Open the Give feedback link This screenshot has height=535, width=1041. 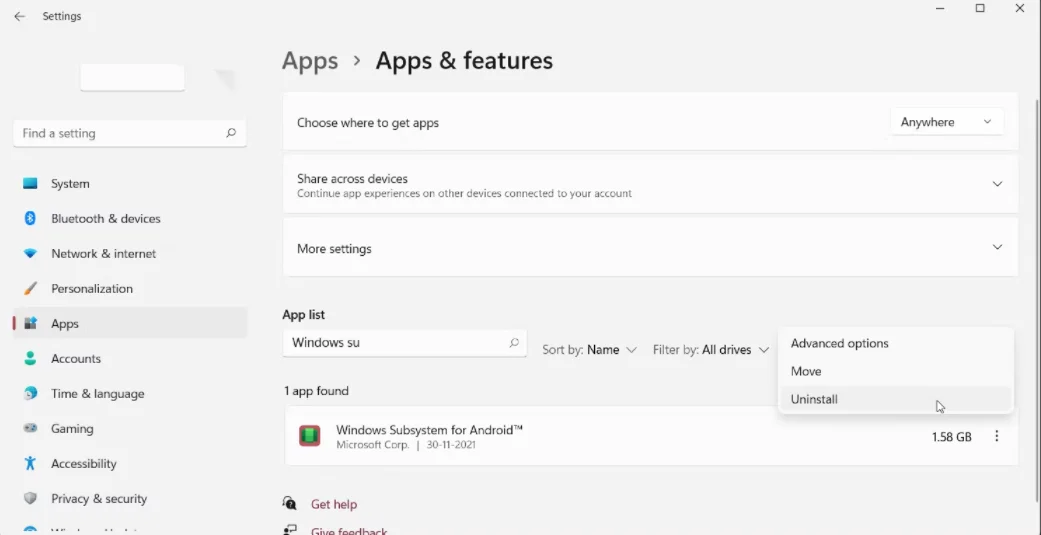pyautogui.click(x=349, y=532)
